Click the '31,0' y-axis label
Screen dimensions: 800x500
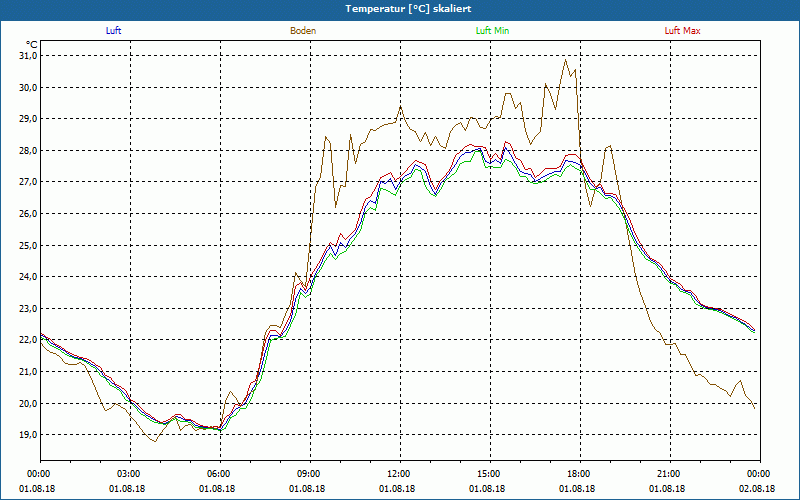pos(28,56)
